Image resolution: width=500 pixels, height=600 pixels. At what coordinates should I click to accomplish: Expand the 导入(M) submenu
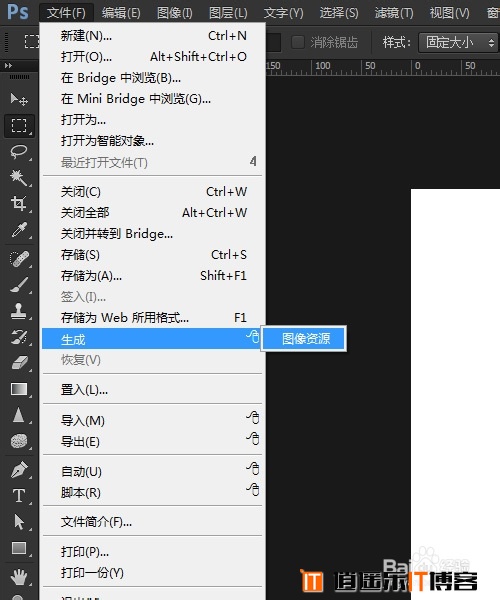coord(152,421)
